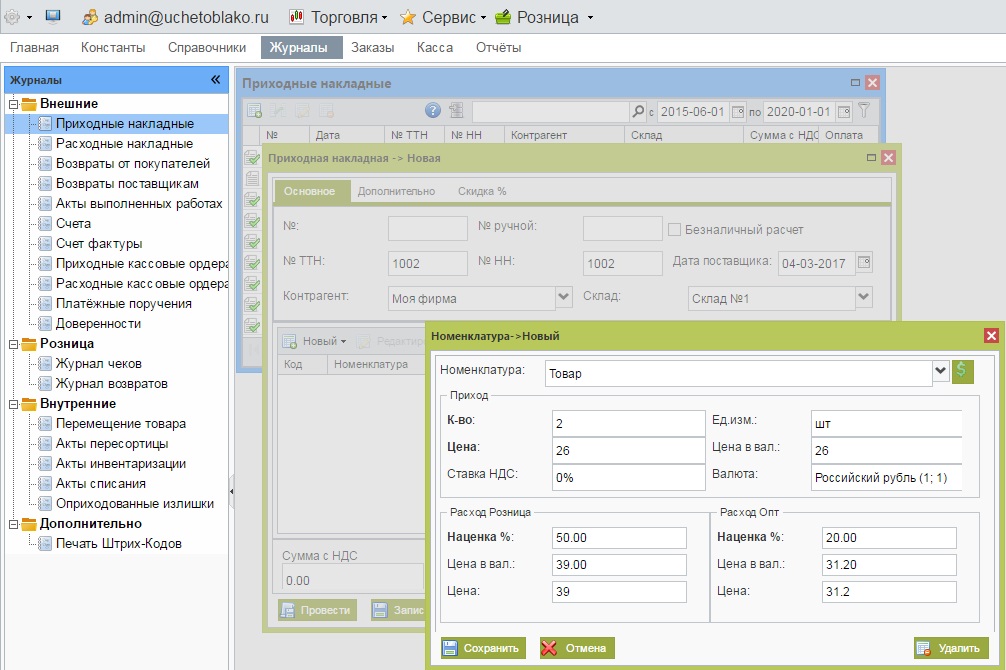Switch to Скидка % tab

(482, 191)
